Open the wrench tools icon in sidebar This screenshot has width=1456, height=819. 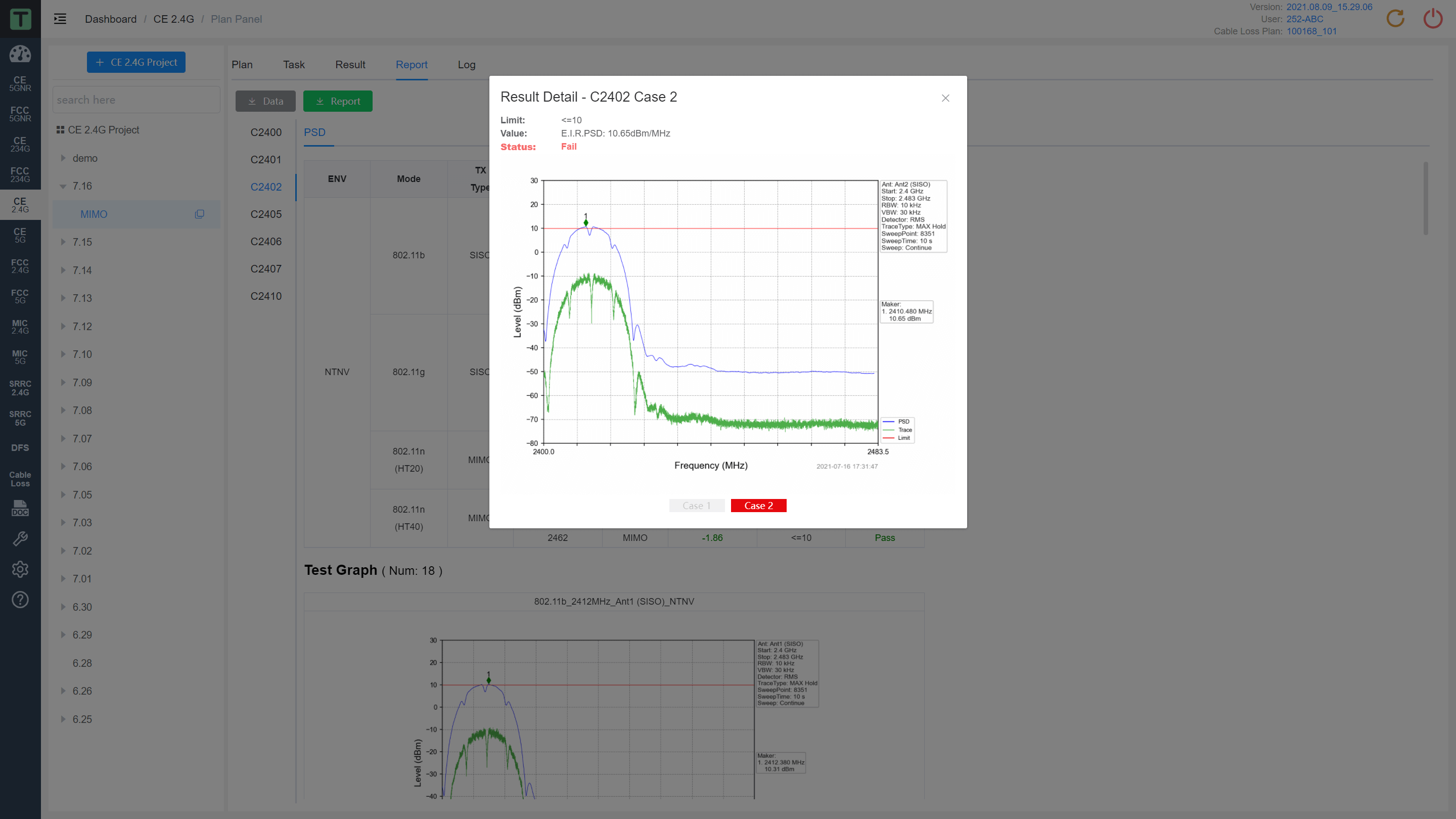(x=20, y=538)
